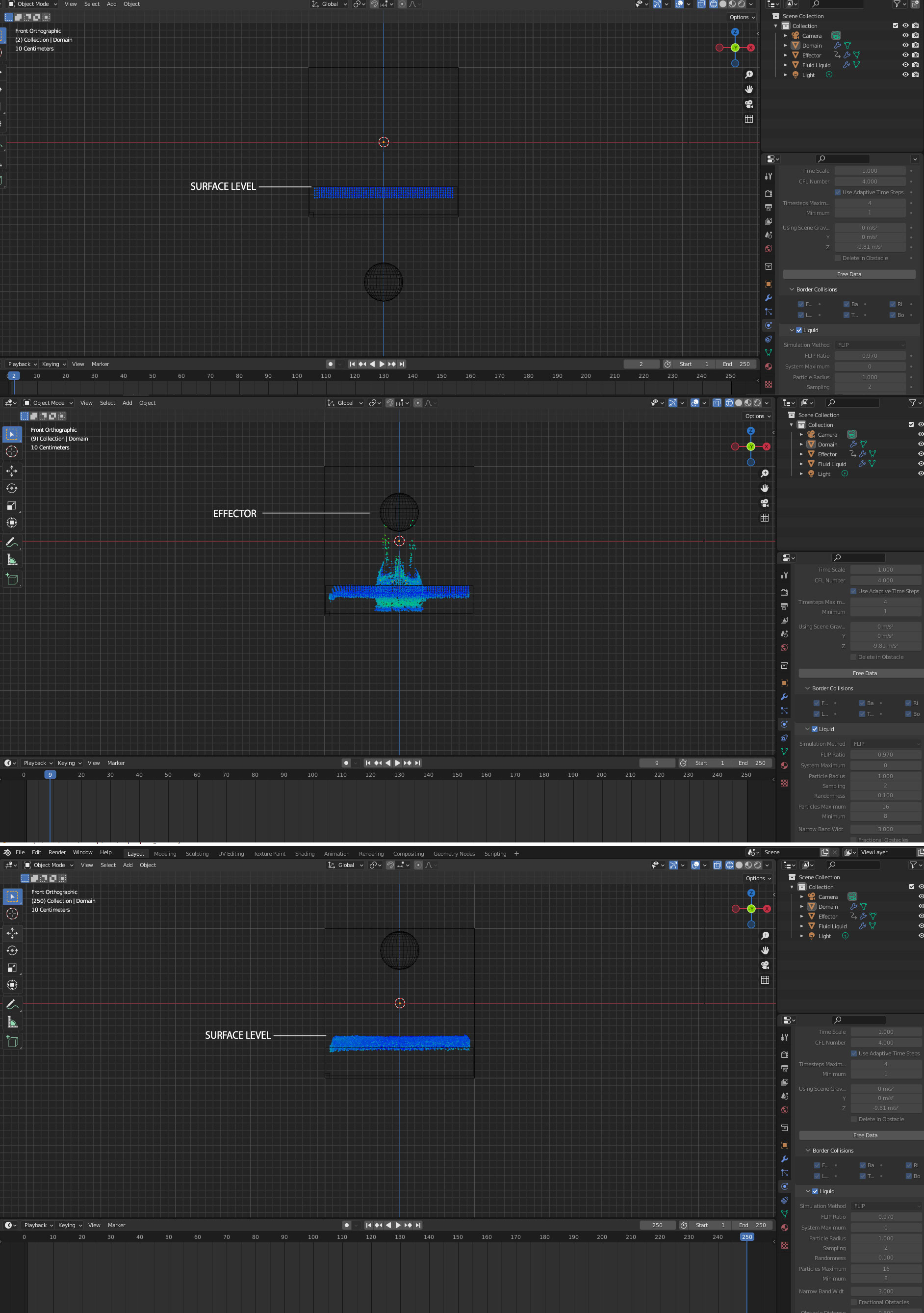Click frame 130 on frame 9 timeline ruler
The width and height of the screenshot is (924, 1313).
click(x=399, y=775)
